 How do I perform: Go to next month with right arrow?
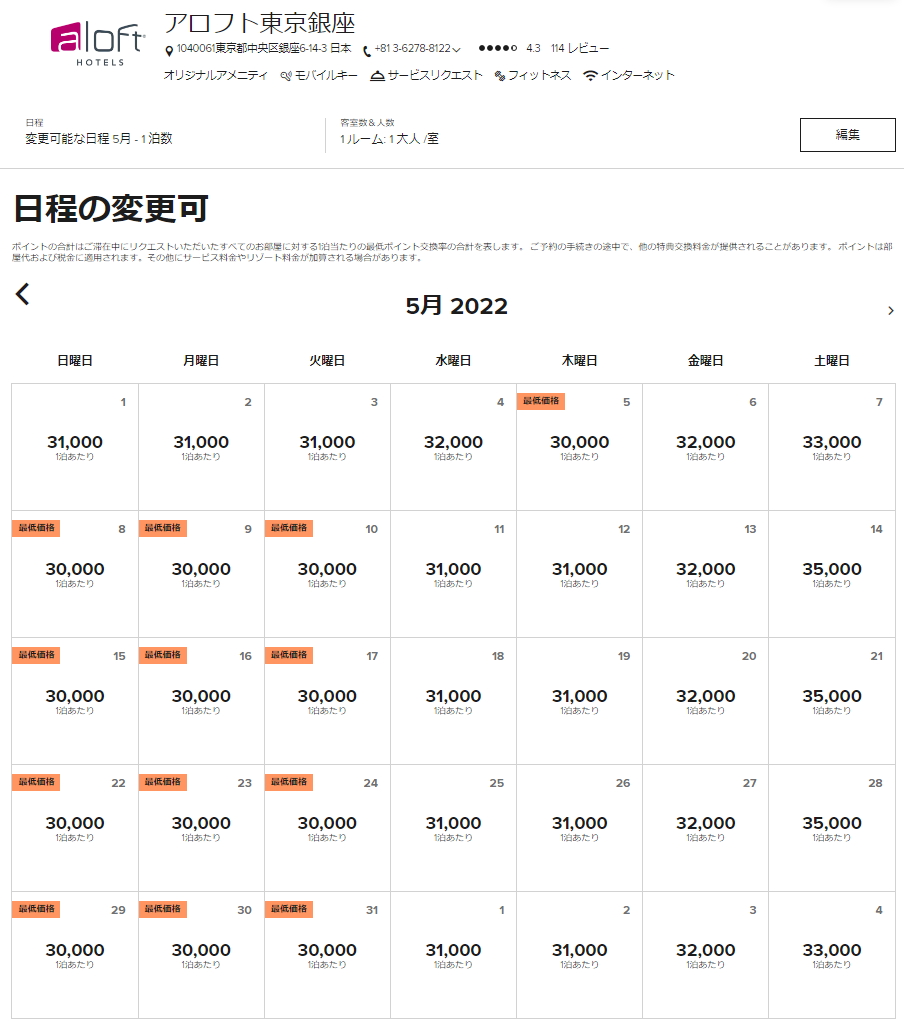pos(890,311)
